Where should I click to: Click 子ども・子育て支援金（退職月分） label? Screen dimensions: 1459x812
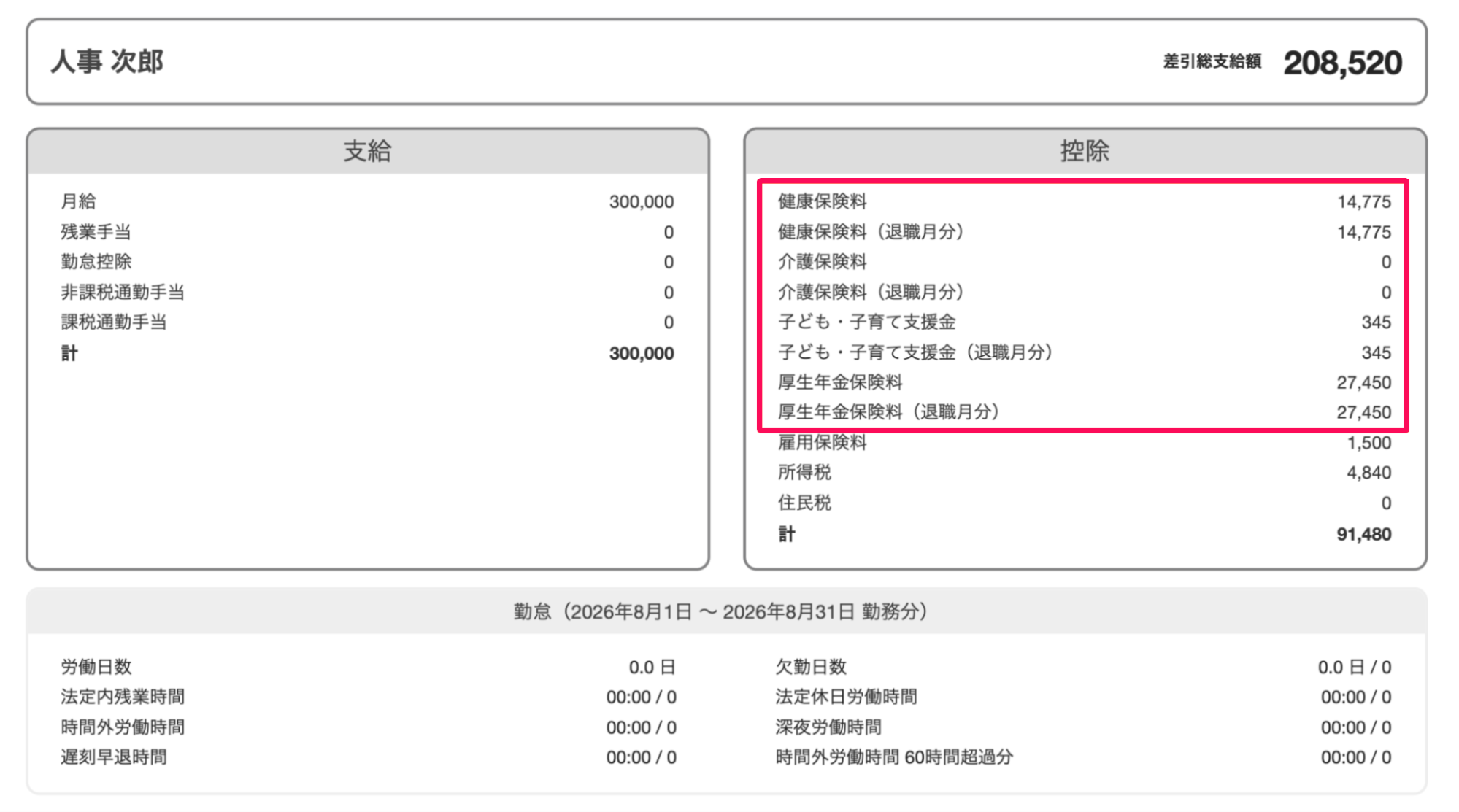[915, 352]
